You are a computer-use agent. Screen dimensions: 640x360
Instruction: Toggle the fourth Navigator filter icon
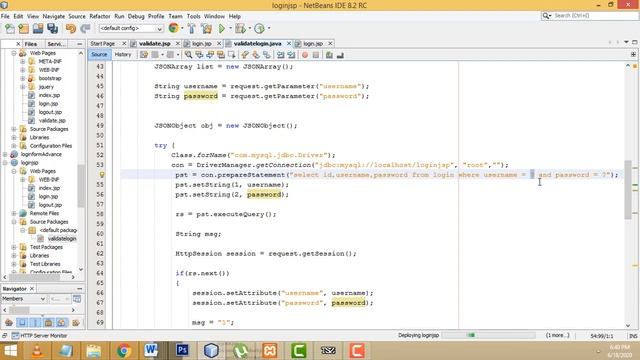click(48, 323)
